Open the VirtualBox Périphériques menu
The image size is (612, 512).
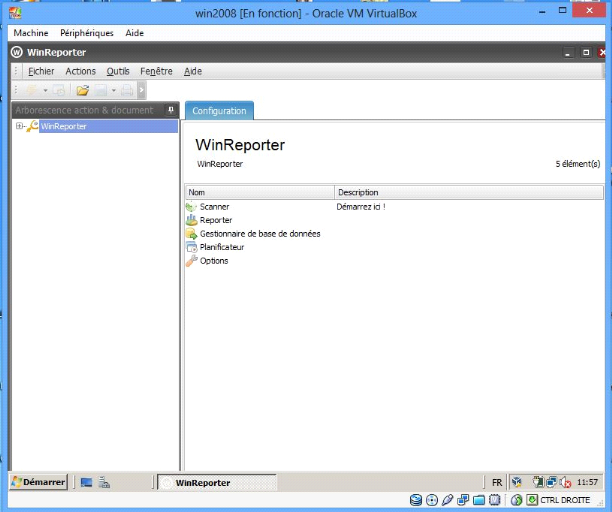[x=87, y=33]
